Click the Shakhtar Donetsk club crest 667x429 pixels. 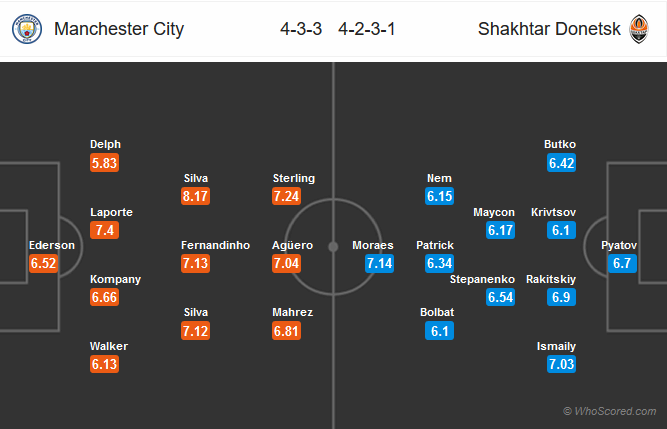pos(638,29)
